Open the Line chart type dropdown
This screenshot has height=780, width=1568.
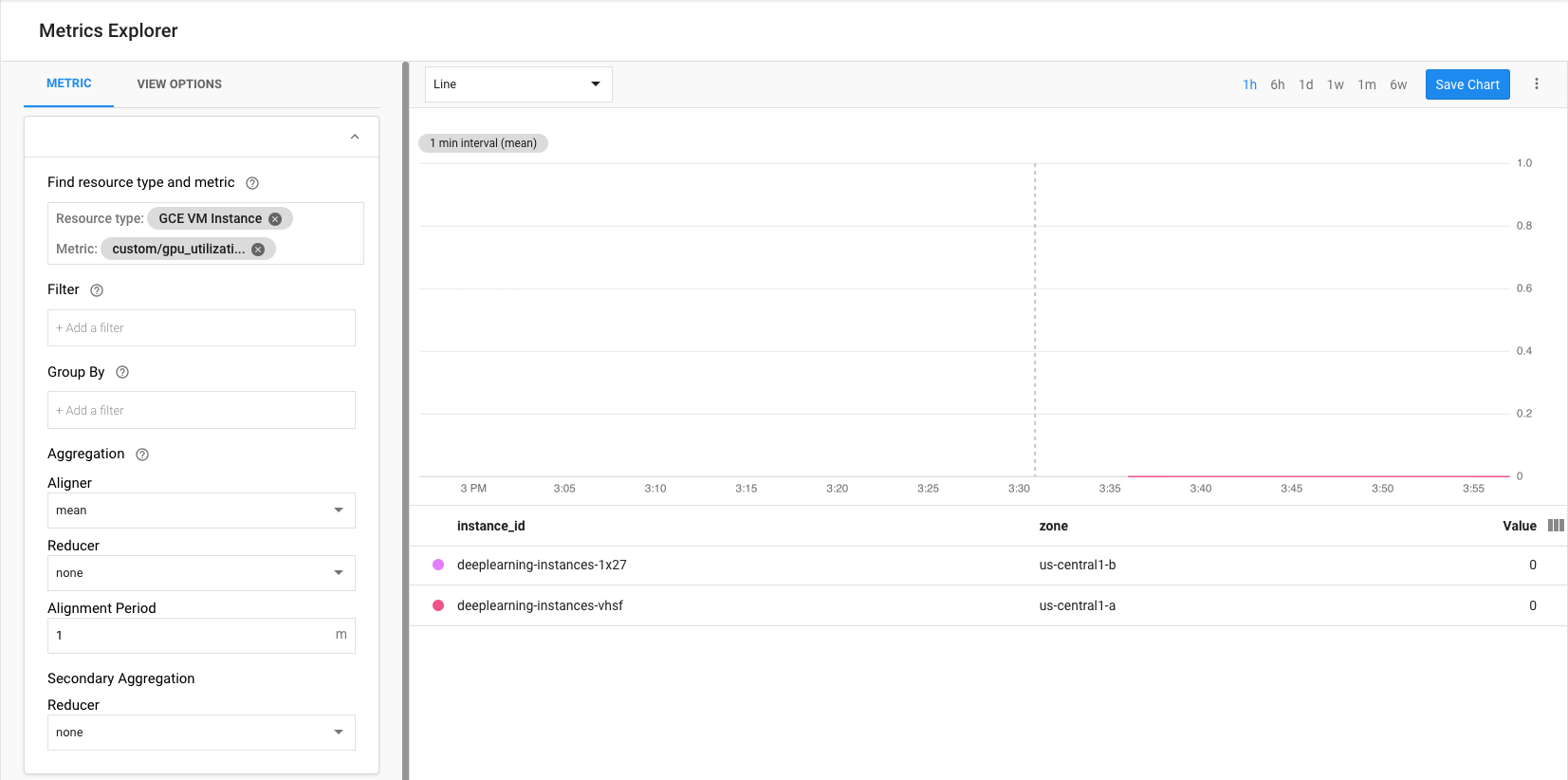[x=518, y=84]
